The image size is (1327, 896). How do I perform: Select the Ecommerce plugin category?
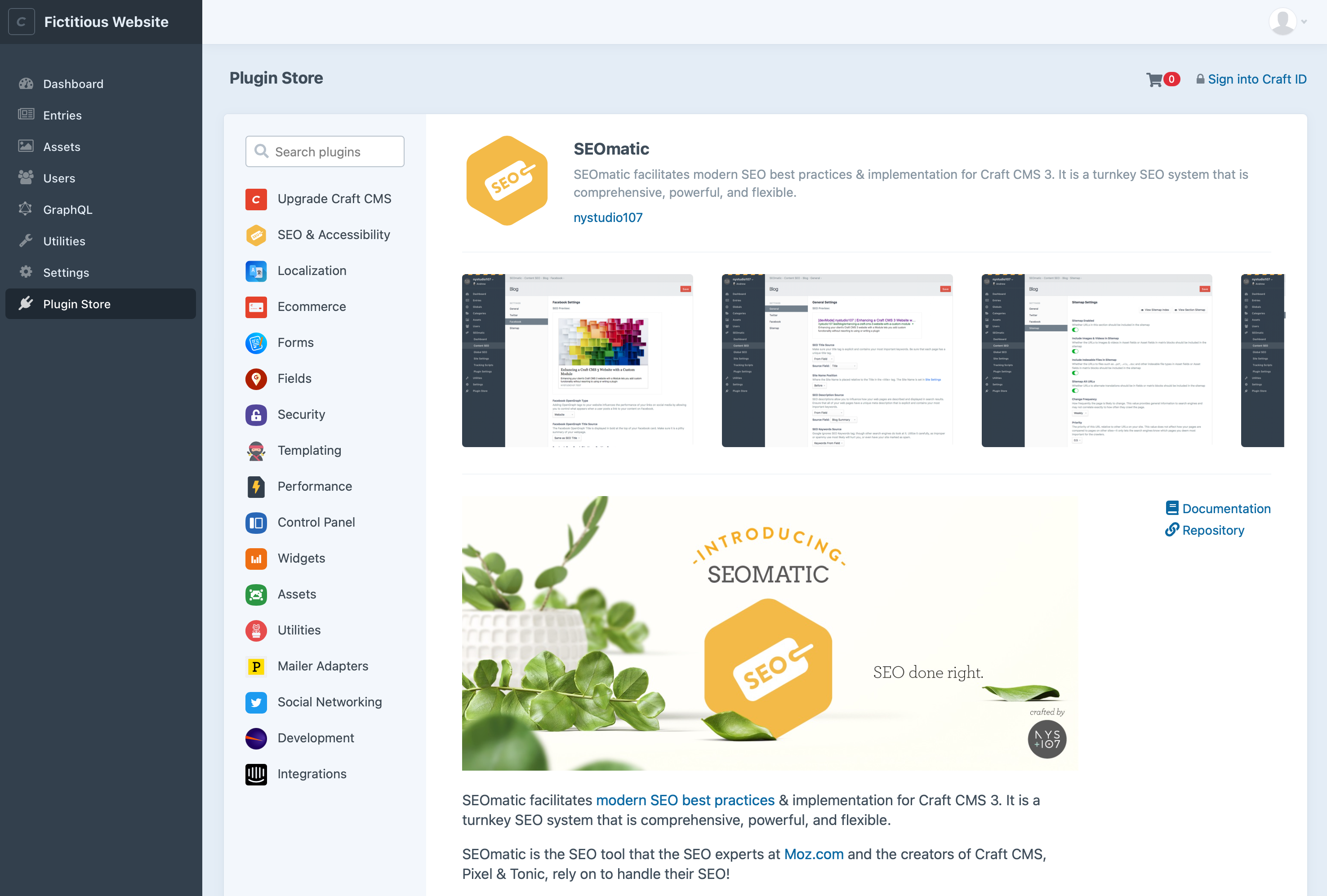tap(311, 306)
